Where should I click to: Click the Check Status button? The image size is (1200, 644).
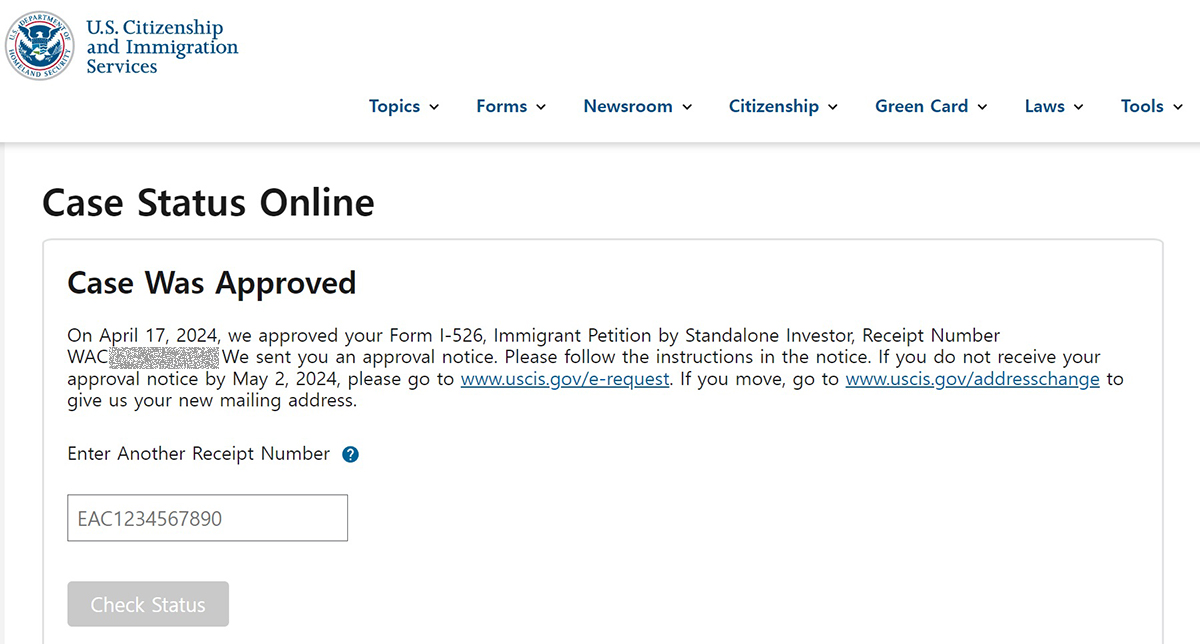(x=148, y=604)
